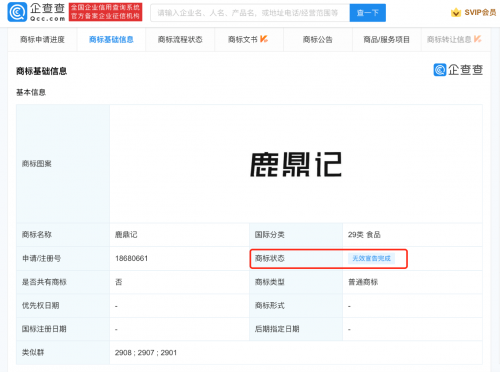The height and width of the screenshot is (372, 500).
Task: Click the blue 查一下 search button
Action: tap(368, 13)
